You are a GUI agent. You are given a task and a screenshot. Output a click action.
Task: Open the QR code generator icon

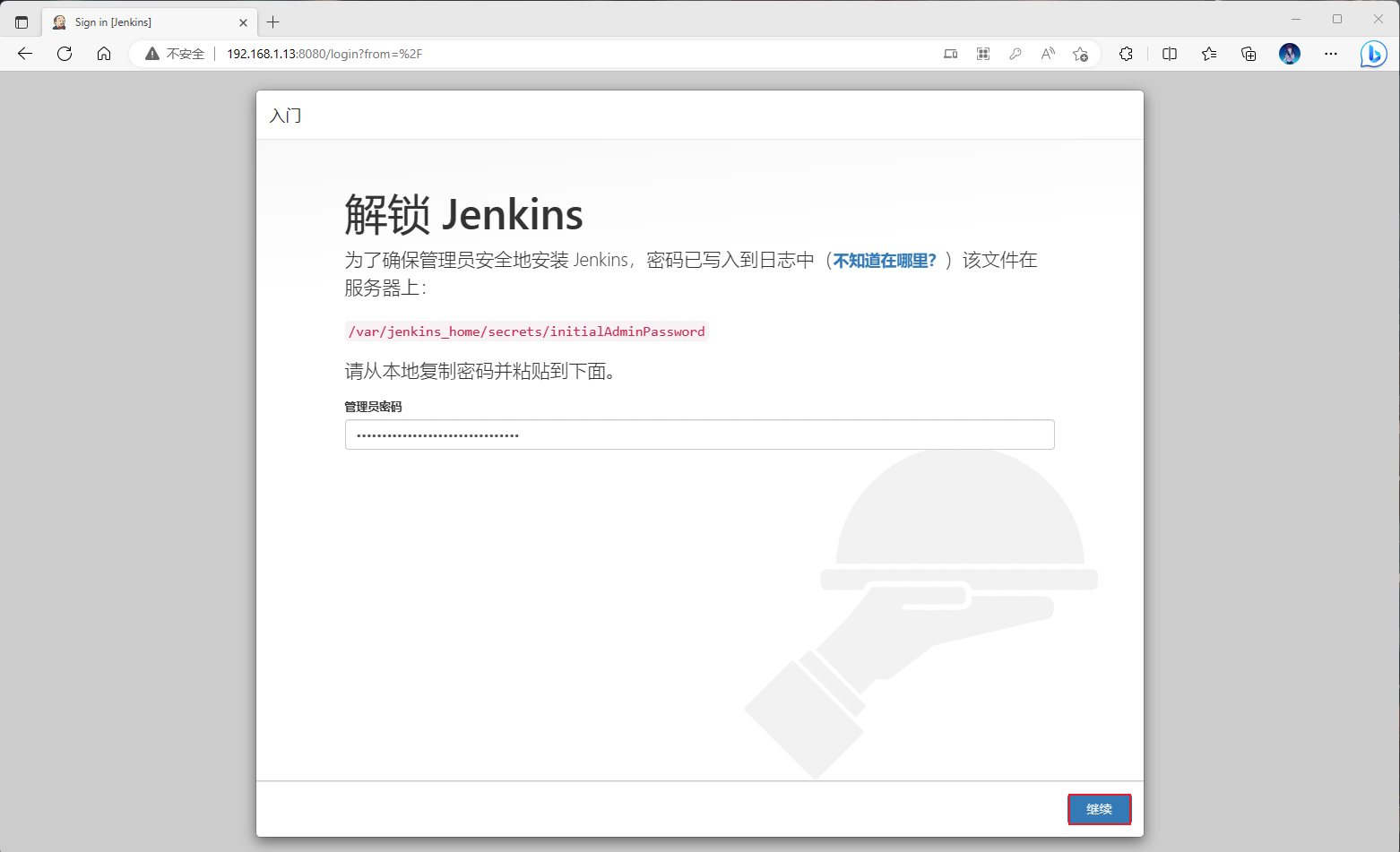click(983, 54)
